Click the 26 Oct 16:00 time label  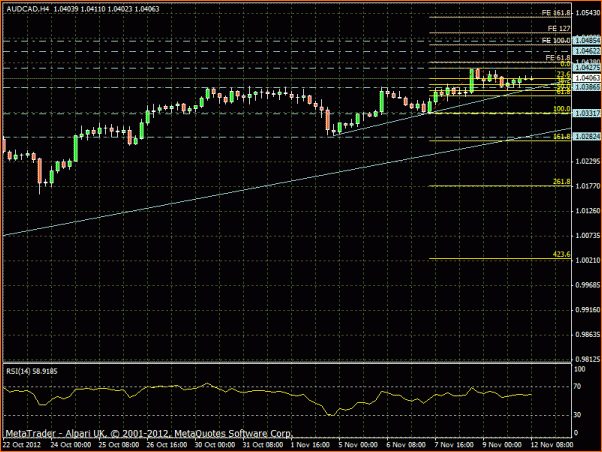point(167,445)
